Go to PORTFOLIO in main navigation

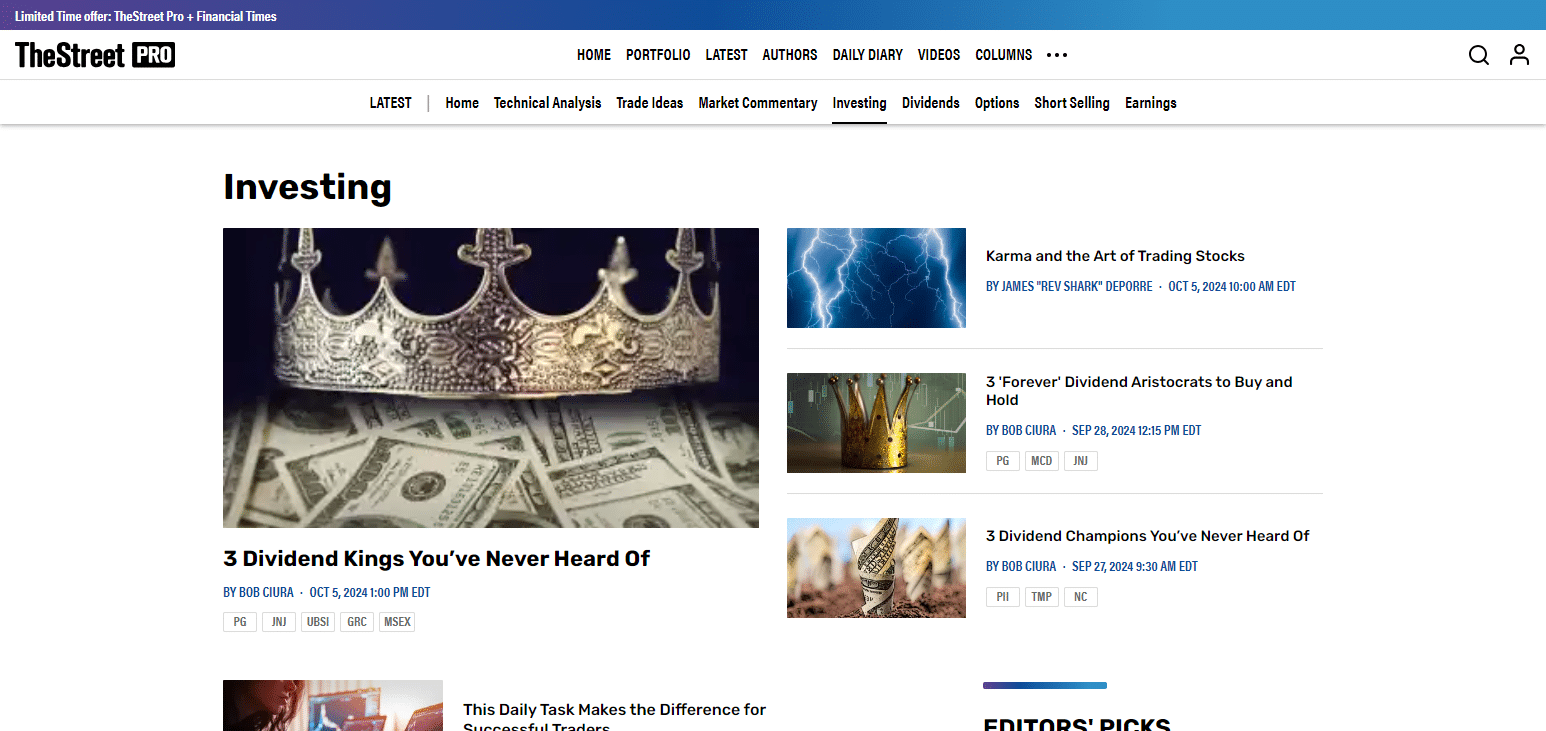coord(658,55)
